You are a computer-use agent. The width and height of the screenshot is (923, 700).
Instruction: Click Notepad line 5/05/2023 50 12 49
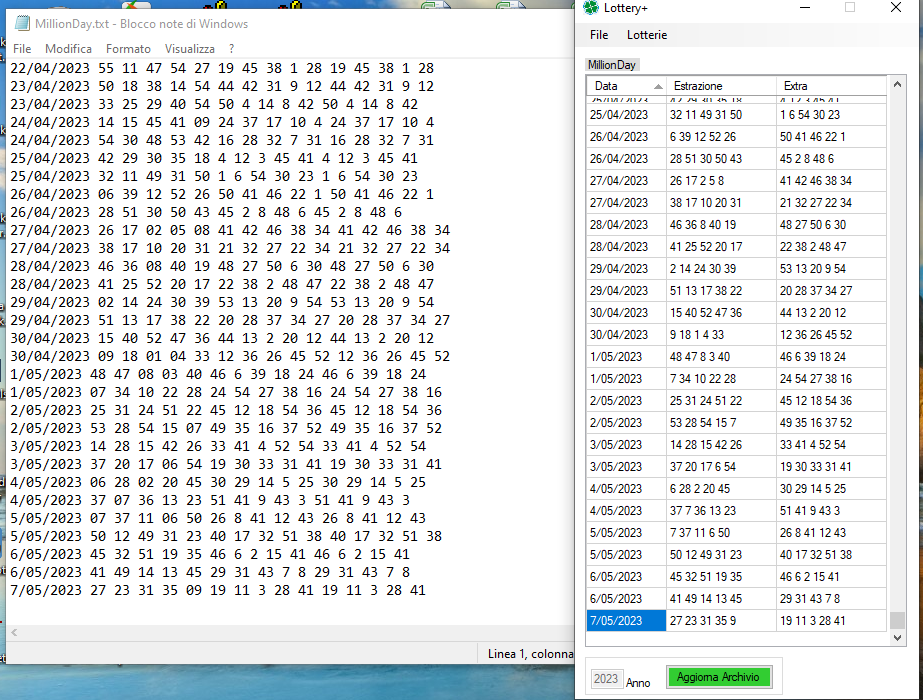tap(226, 536)
